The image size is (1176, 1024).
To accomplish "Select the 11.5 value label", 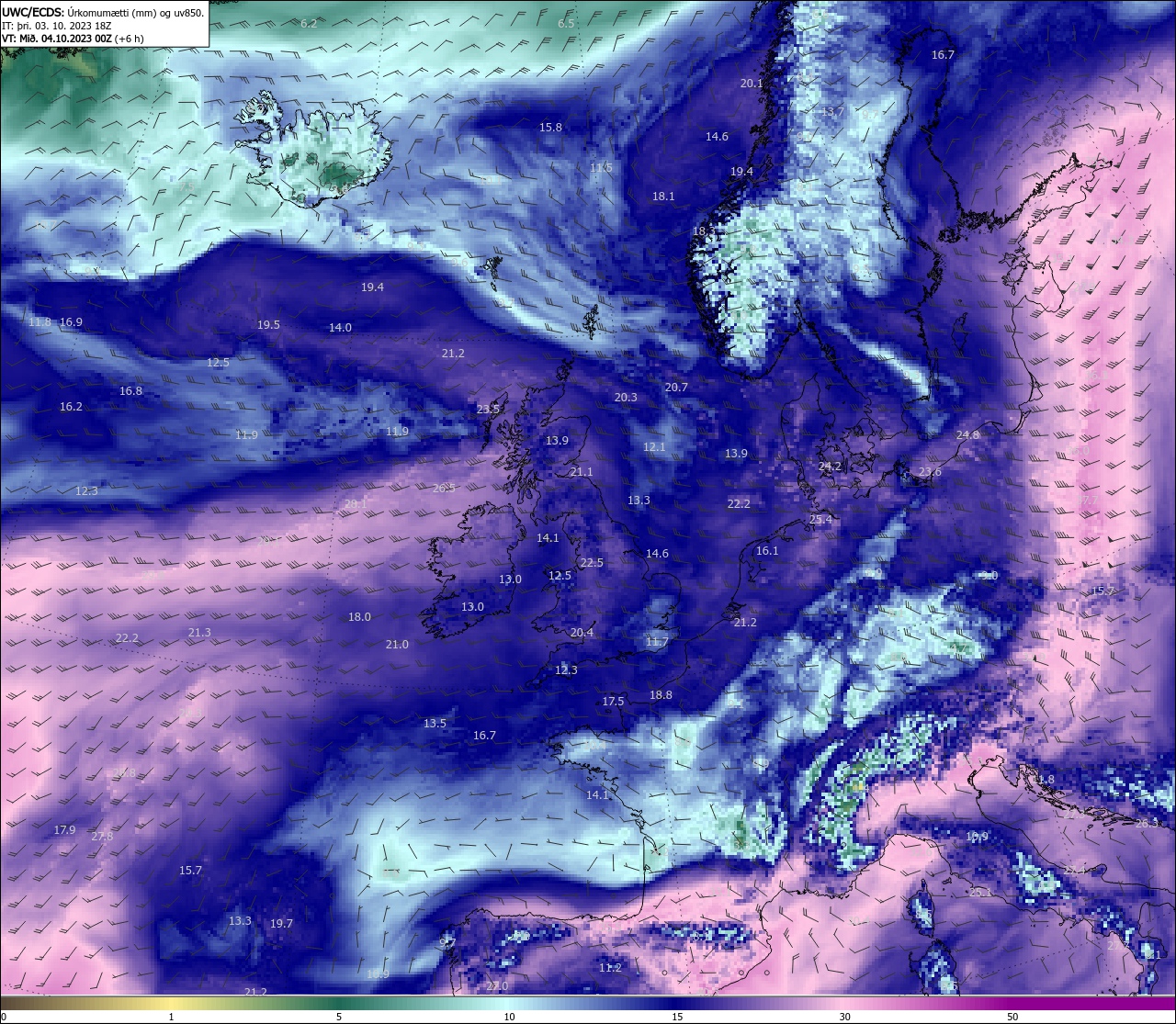I will 601,167.
